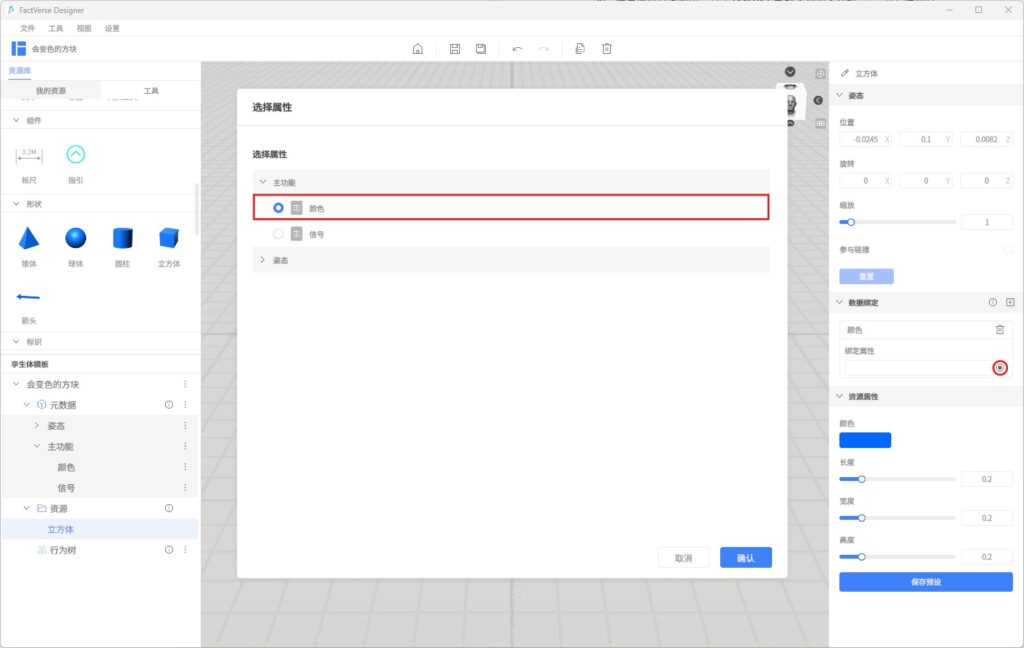1024x648 pixels.
Task: Pick the cone shape (锥体)
Action: pyautogui.click(x=29, y=238)
